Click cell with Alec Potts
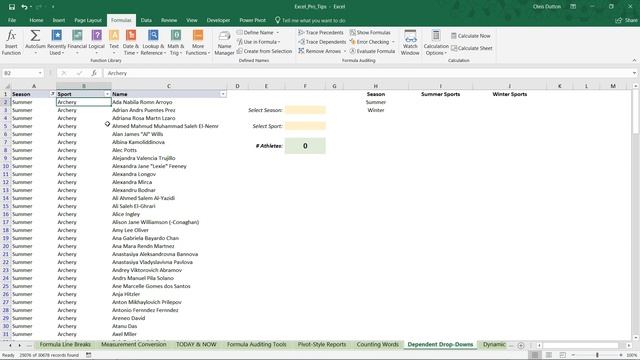Screen dimensions: 640x360 [169, 150]
